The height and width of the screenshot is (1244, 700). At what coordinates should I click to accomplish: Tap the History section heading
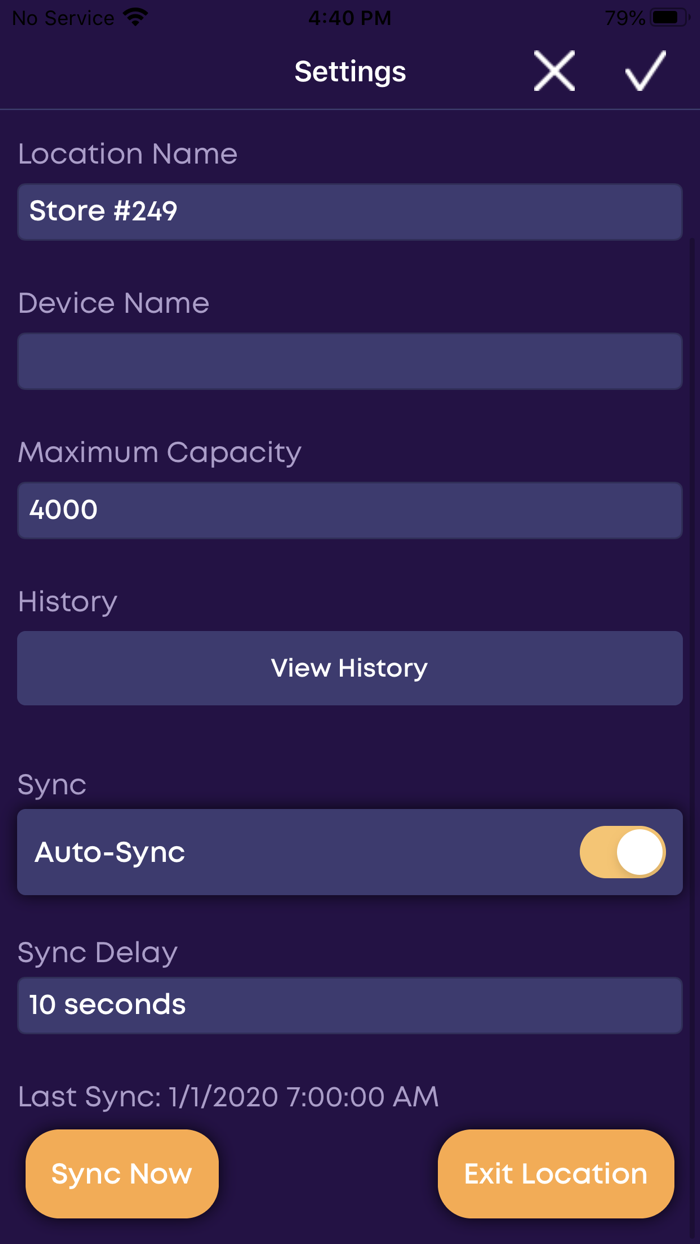(x=68, y=602)
